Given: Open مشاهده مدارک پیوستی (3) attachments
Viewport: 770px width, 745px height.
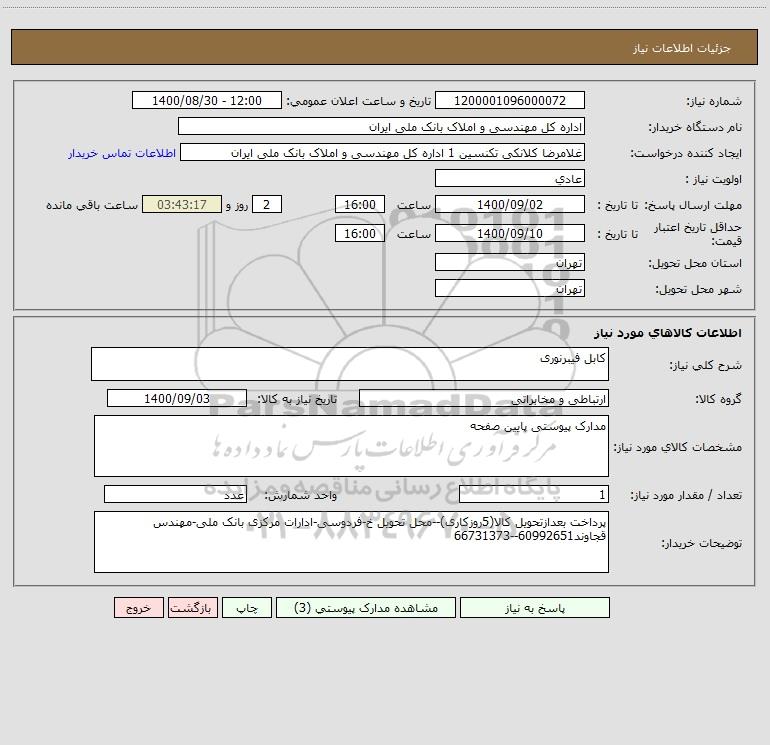Looking at the screenshot, I should click(366, 607).
